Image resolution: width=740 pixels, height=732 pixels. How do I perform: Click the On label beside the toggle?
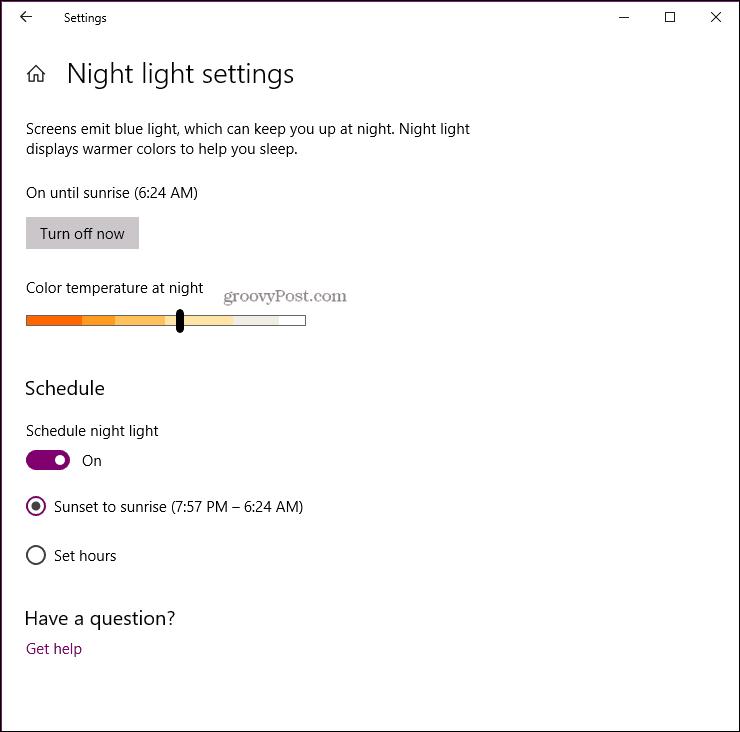coord(92,461)
